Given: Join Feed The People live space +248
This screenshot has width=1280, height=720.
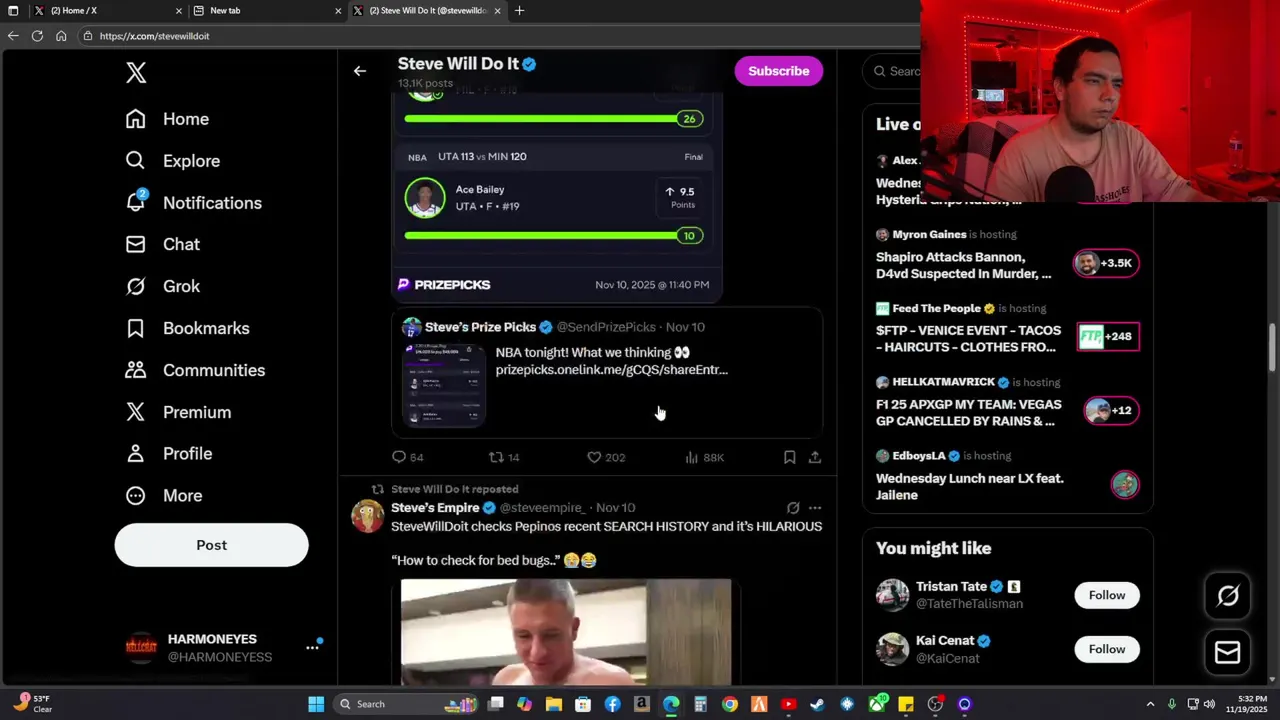Looking at the screenshot, I should coord(1108,337).
